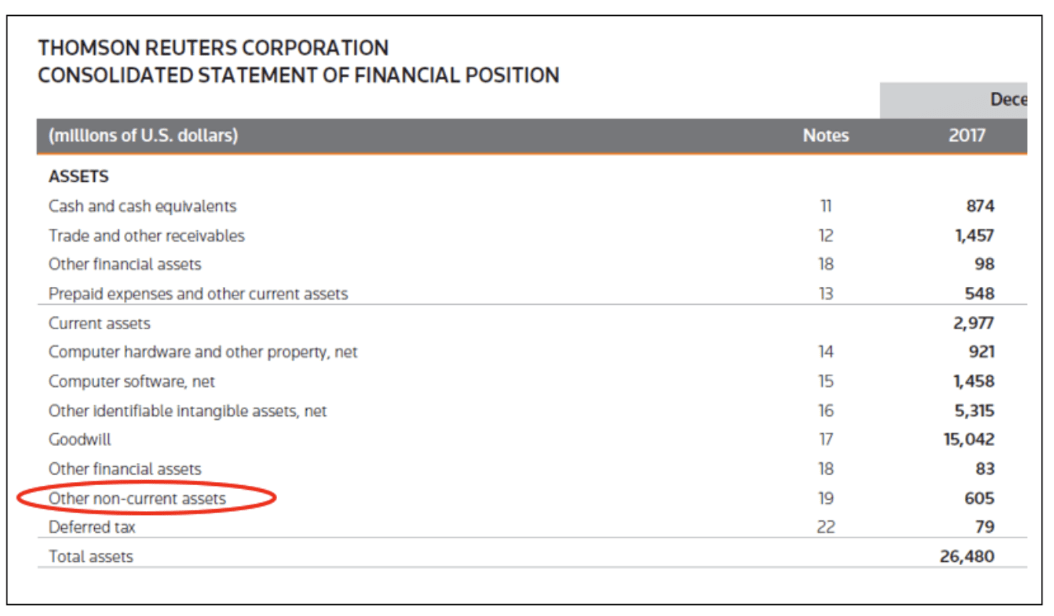1054x616 pixels.
Task: Click the ASSETS section heading
Action: 78,177
